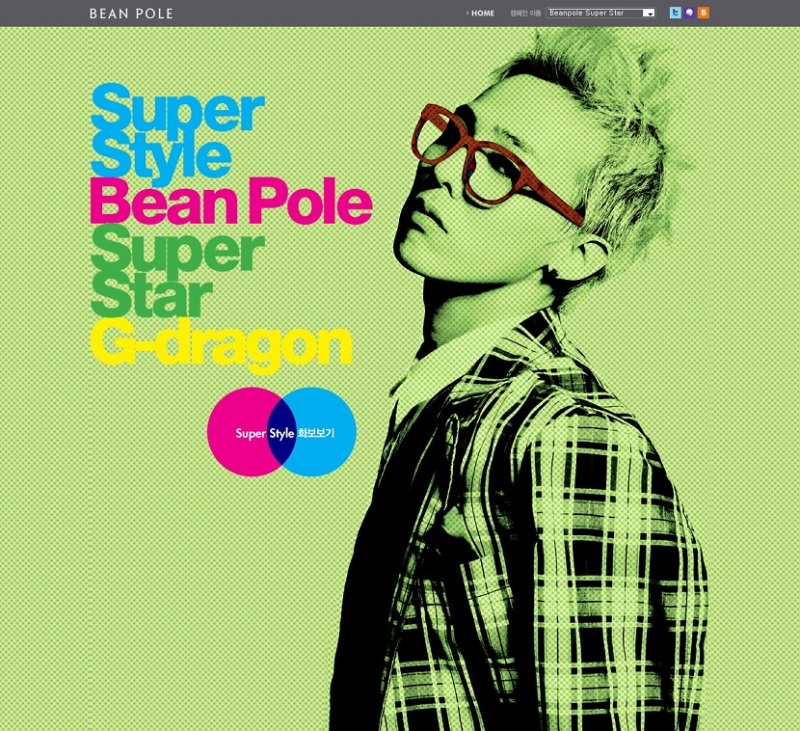Click the BEAN POLE logo in header
The image size is (800, 731).
coord(131,14)
